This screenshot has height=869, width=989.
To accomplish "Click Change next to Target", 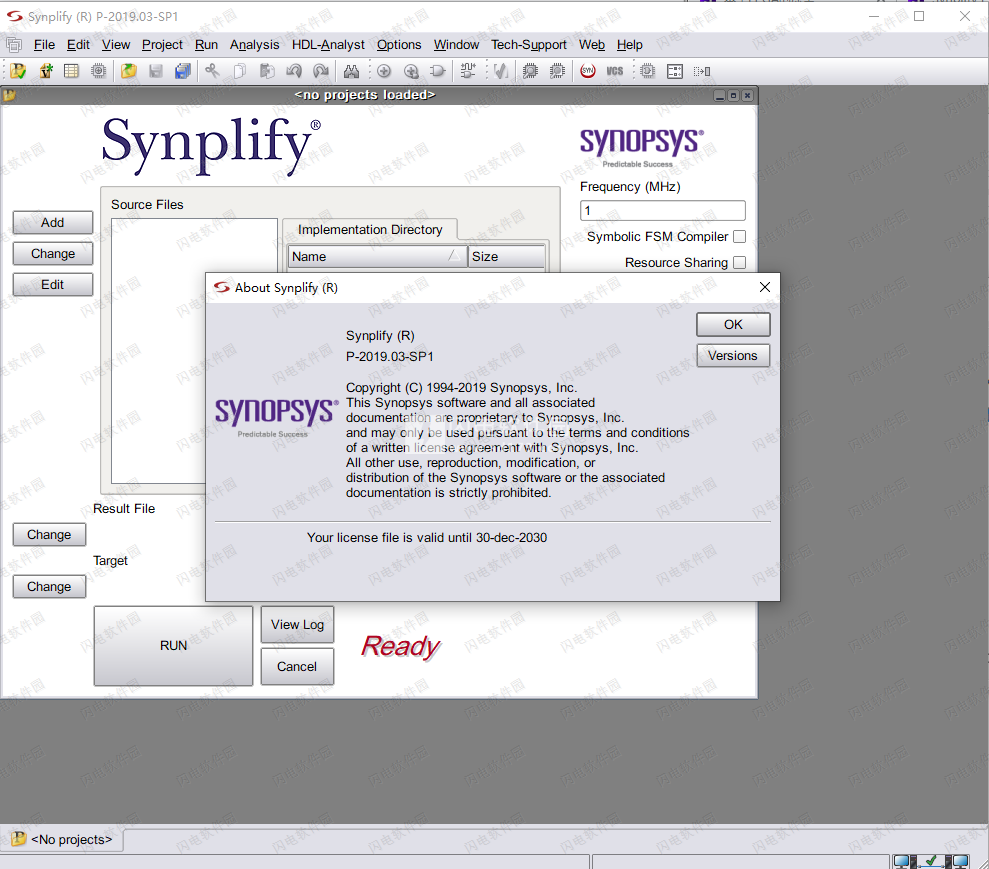I will click(x=49, y=586).
